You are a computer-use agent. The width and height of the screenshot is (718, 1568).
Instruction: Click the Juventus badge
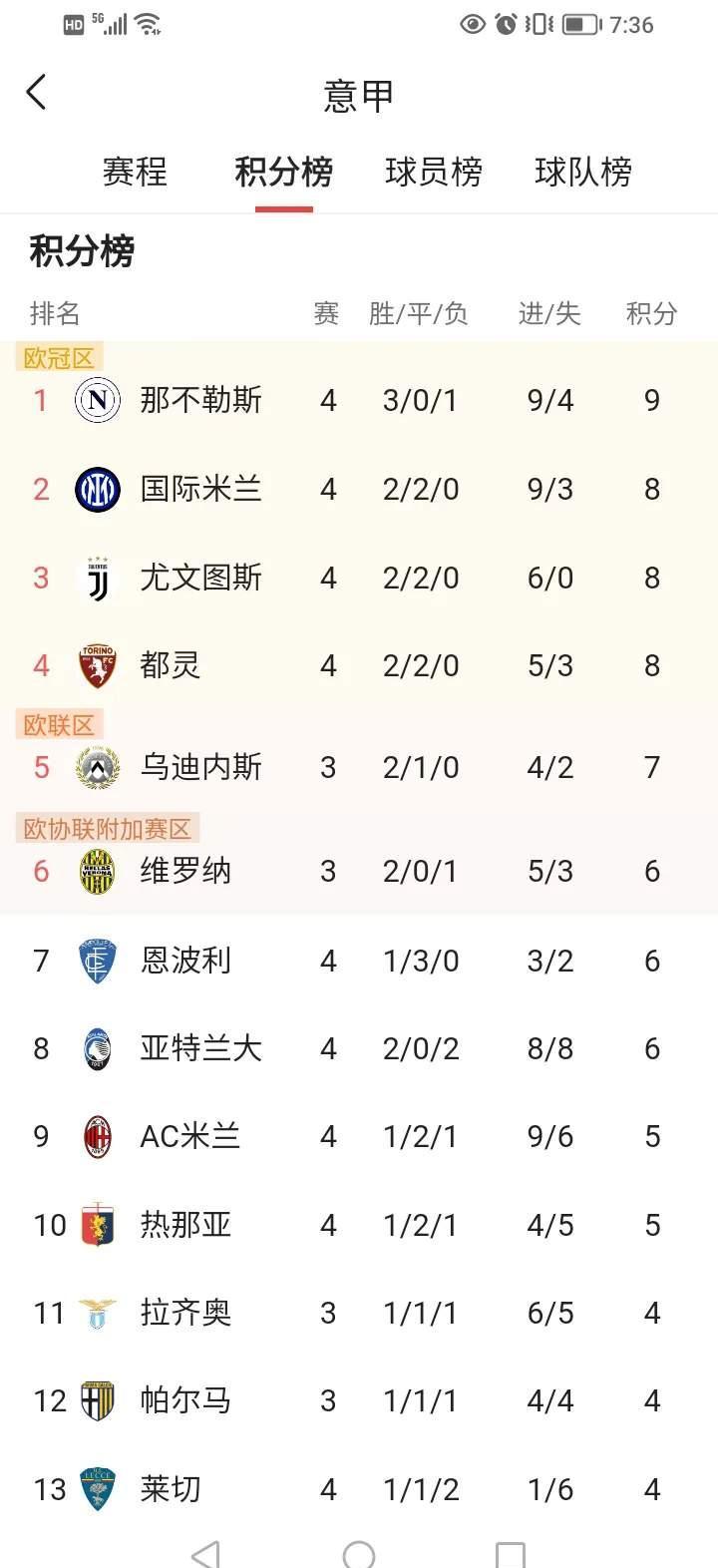pos(97,578)
